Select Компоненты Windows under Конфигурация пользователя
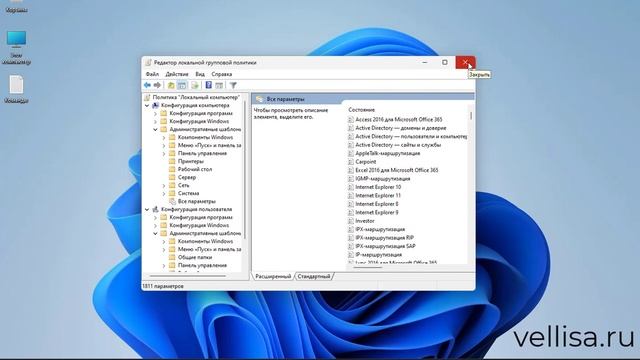Screen dimensions: 640x360 [x=205, y=241]
